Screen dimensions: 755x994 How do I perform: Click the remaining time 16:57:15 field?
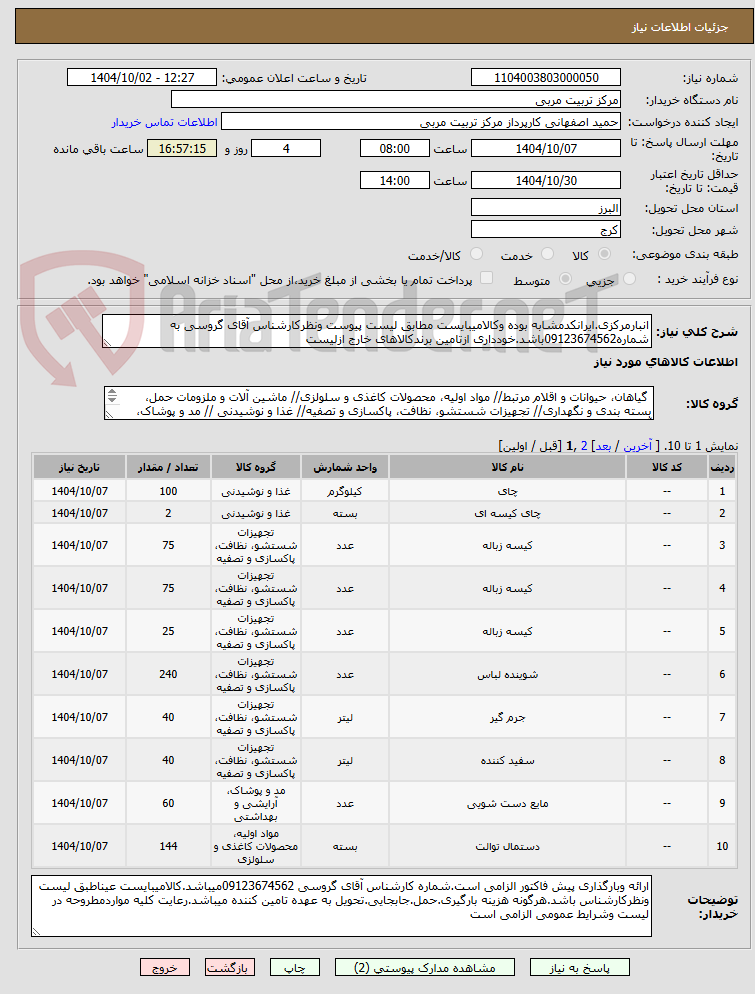[182, 148]
